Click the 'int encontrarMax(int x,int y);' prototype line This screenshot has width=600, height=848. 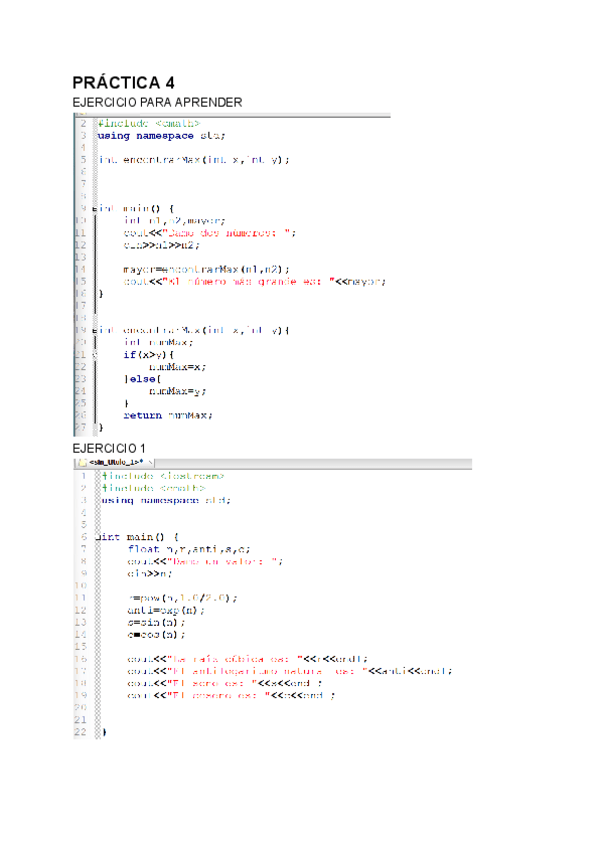tap(194, 160)
